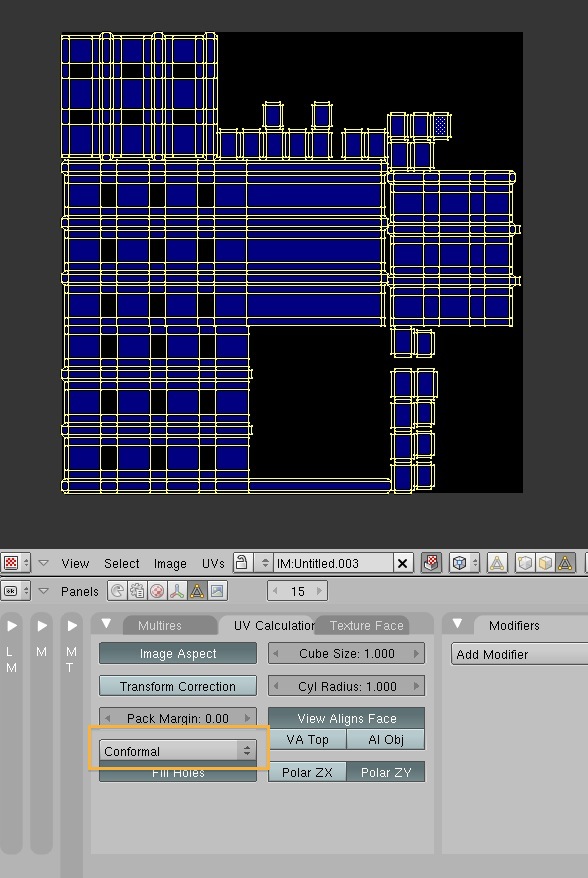Decrease Cube Size with left arrow
Viewport: 588px width, 878px height.
(276, 653)
